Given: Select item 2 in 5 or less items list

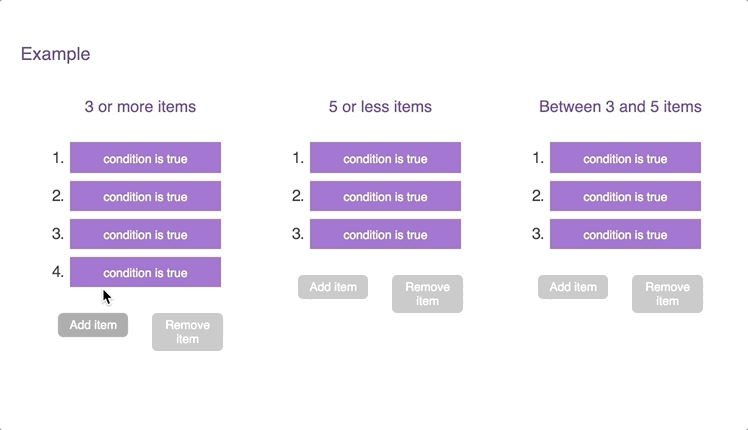Looking at the screenshot, I should (385, 196).
